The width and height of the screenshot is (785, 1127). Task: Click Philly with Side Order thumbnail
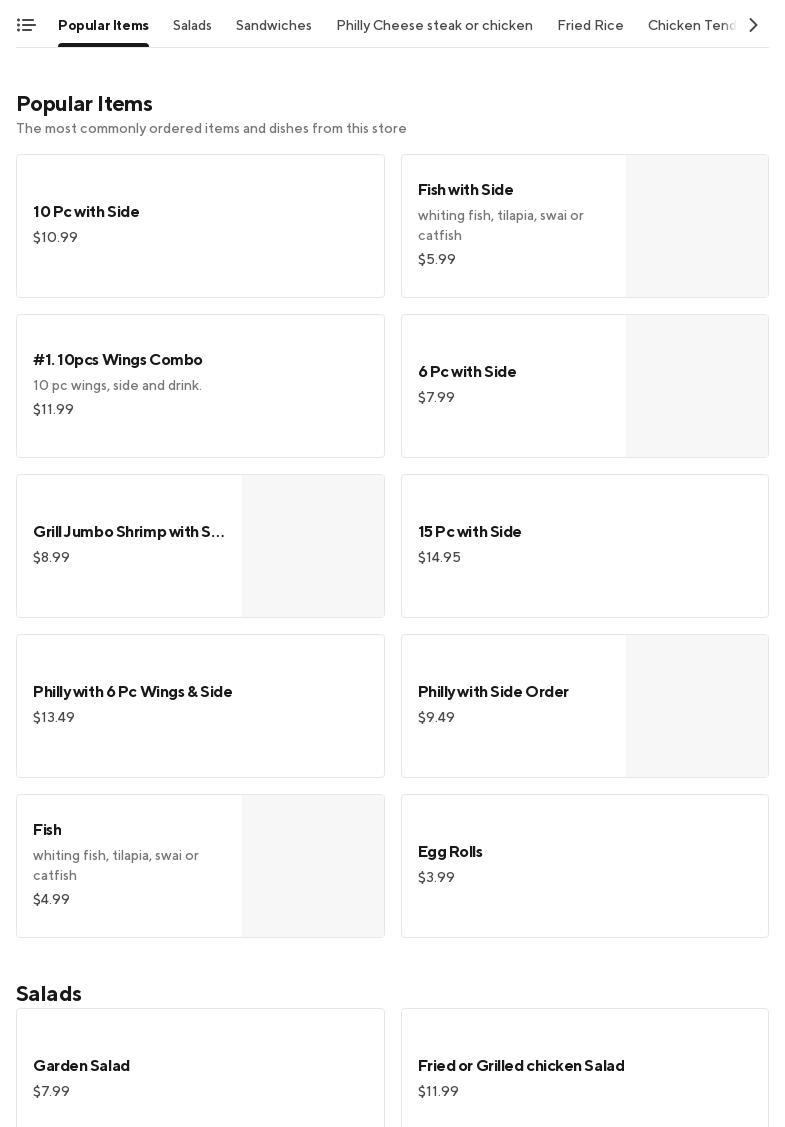(x=697, y=706)
